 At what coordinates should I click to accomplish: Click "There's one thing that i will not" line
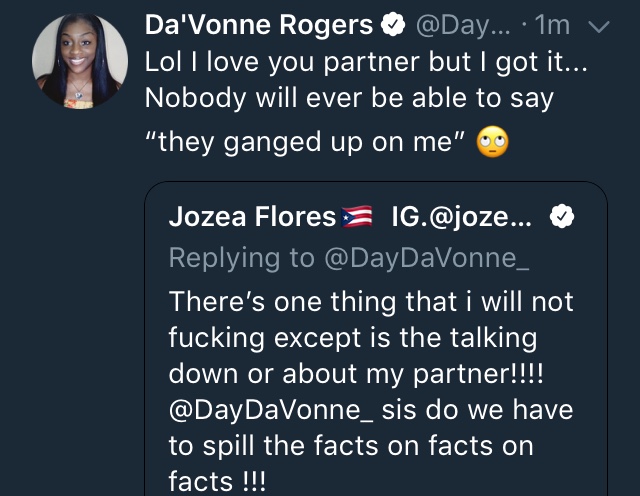tap(371, 302)
